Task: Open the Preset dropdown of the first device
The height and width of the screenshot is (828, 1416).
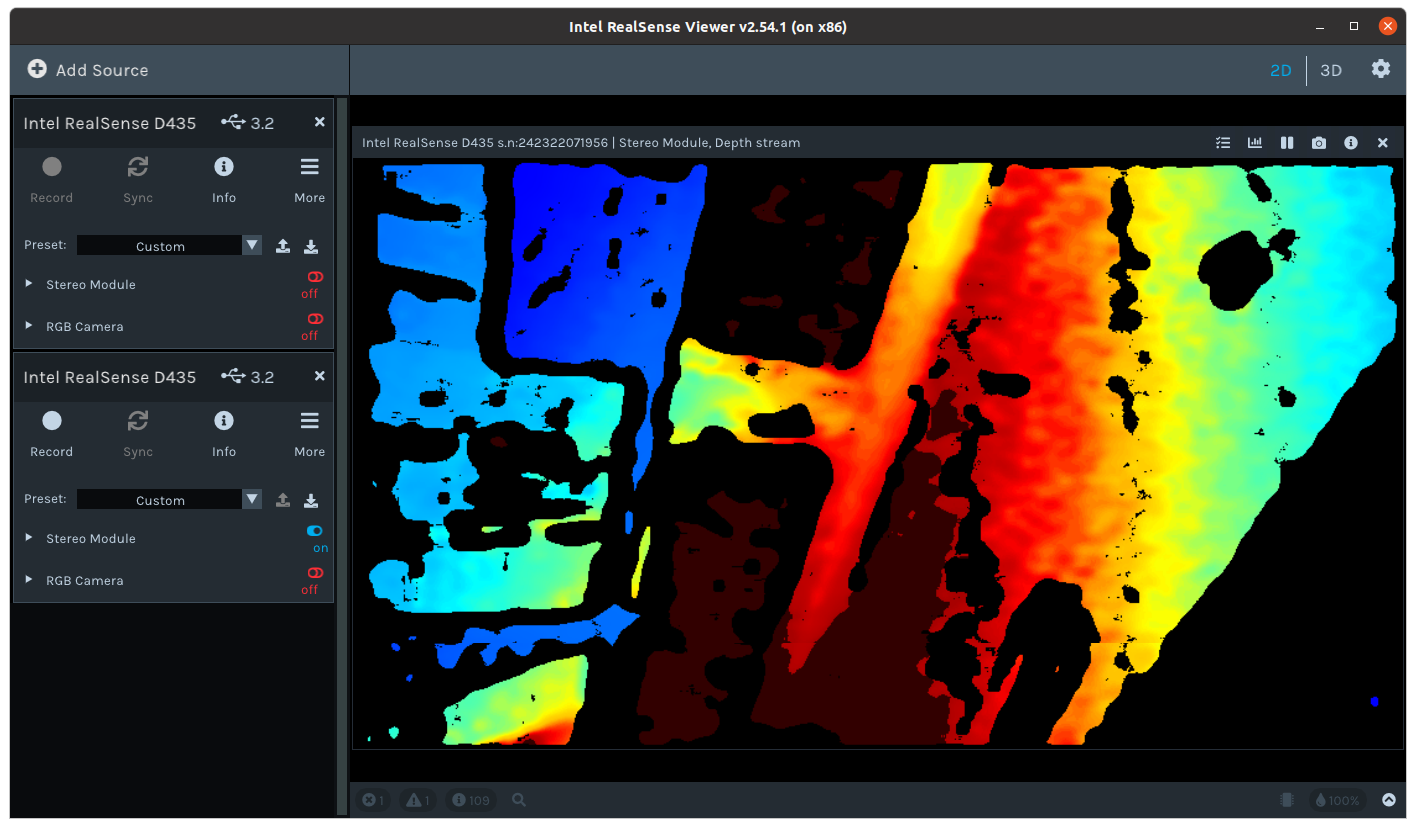Action: tap(251, 245)
